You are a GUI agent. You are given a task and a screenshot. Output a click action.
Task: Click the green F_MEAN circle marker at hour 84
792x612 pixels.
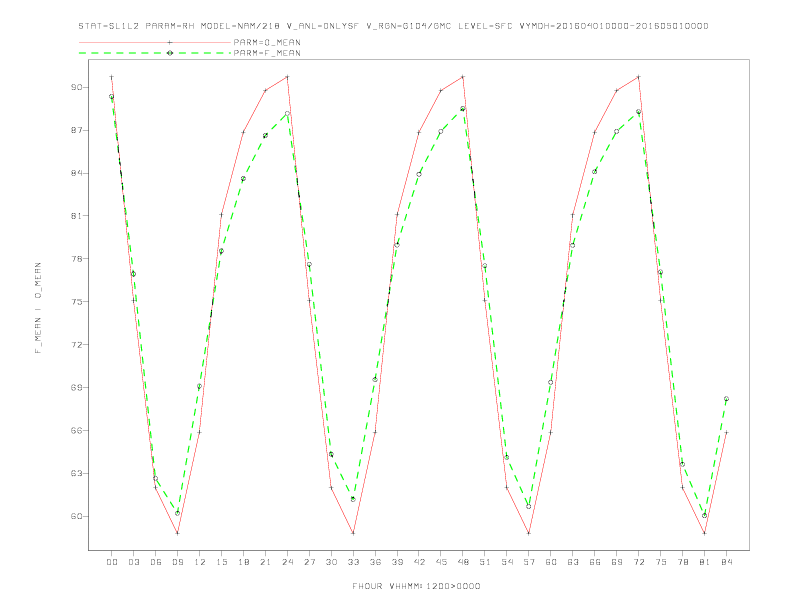tap(726, 399)
